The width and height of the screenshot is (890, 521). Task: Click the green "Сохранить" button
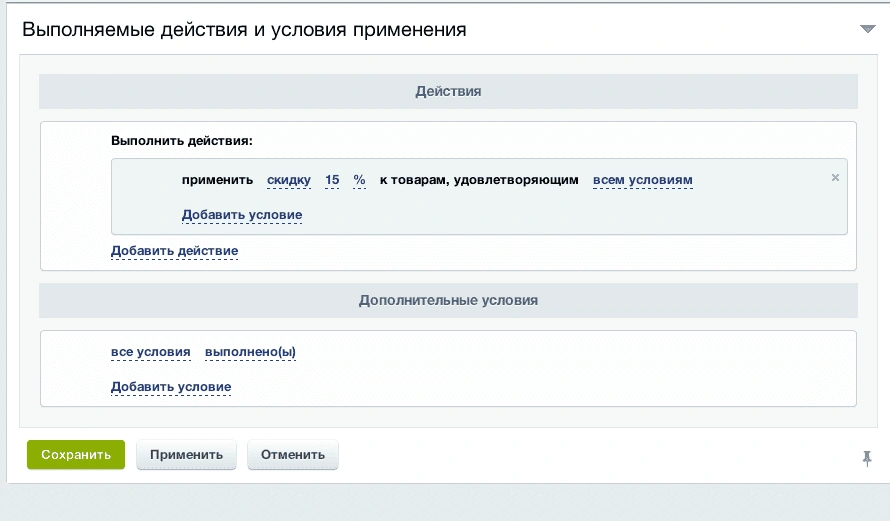76,455
